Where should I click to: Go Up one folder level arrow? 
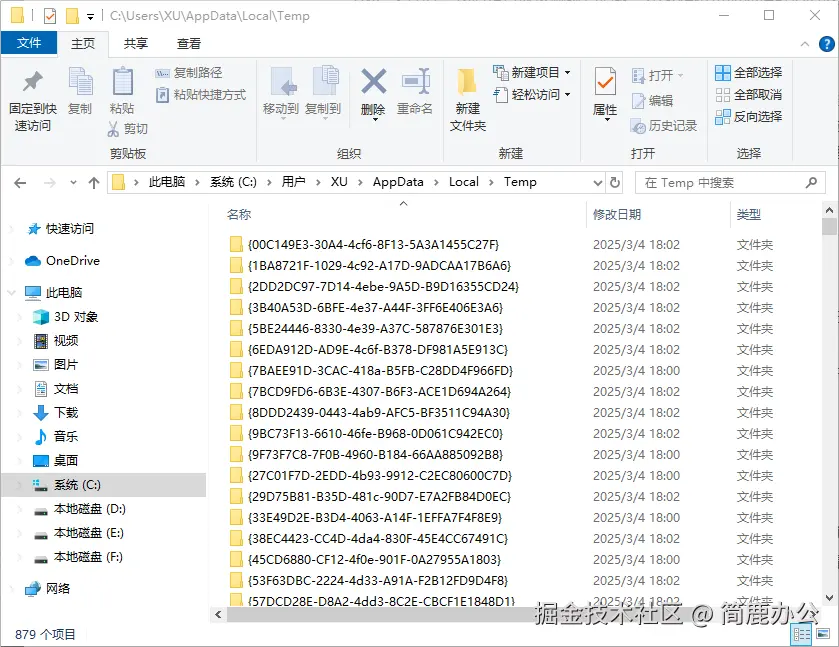pyautogui.click(x=94, y=183)
